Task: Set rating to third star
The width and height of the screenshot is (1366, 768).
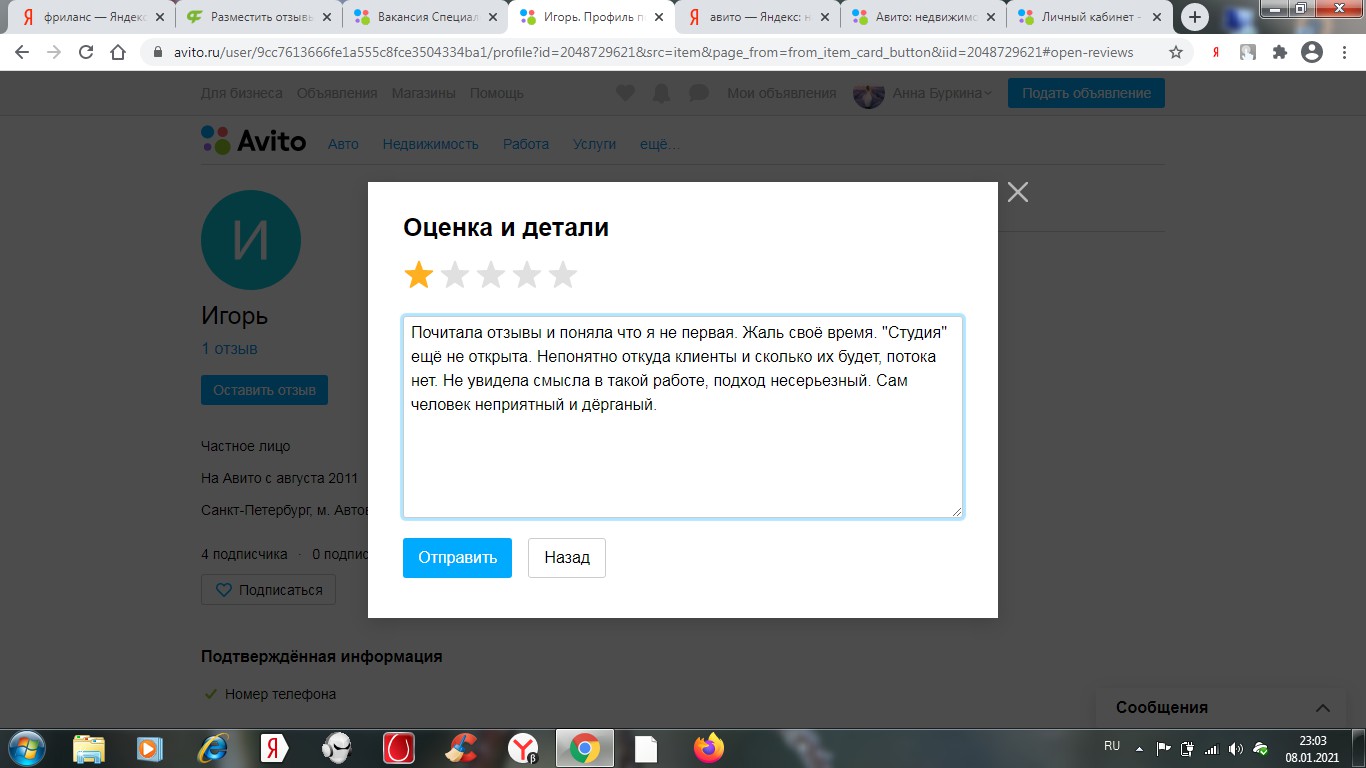Action: tap(491, 274)
